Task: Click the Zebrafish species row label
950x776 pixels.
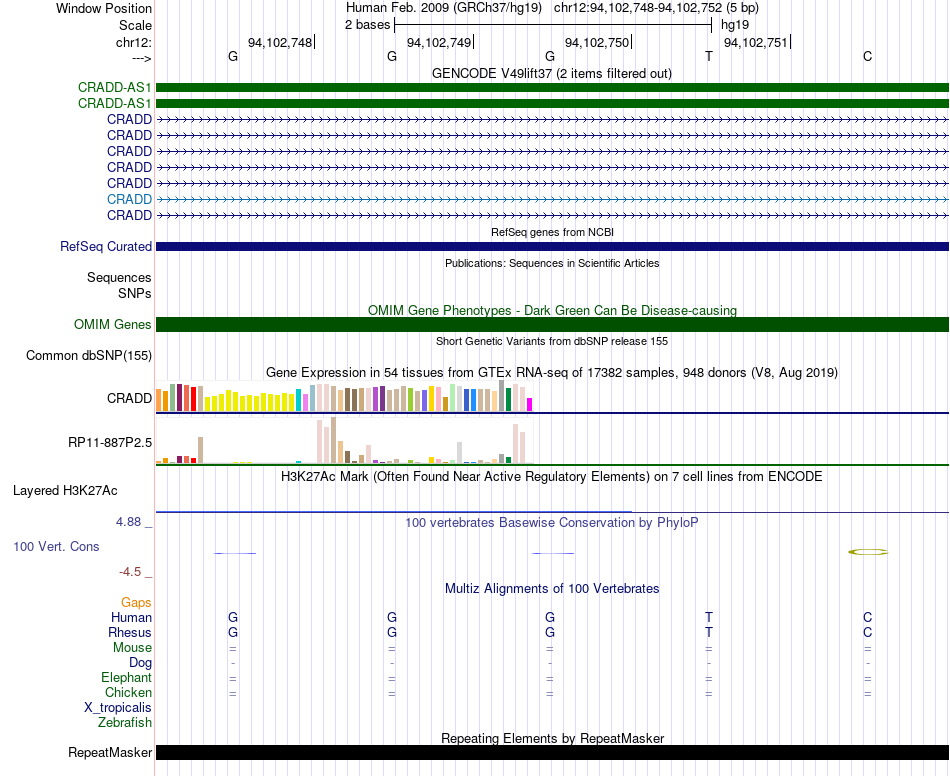Action: pyautogui.click(x=125, y=722)
